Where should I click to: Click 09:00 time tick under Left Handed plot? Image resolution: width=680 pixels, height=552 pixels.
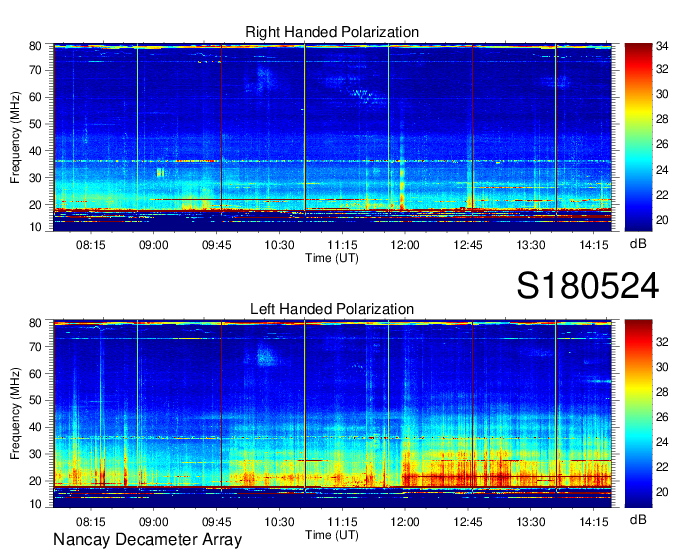154,522
